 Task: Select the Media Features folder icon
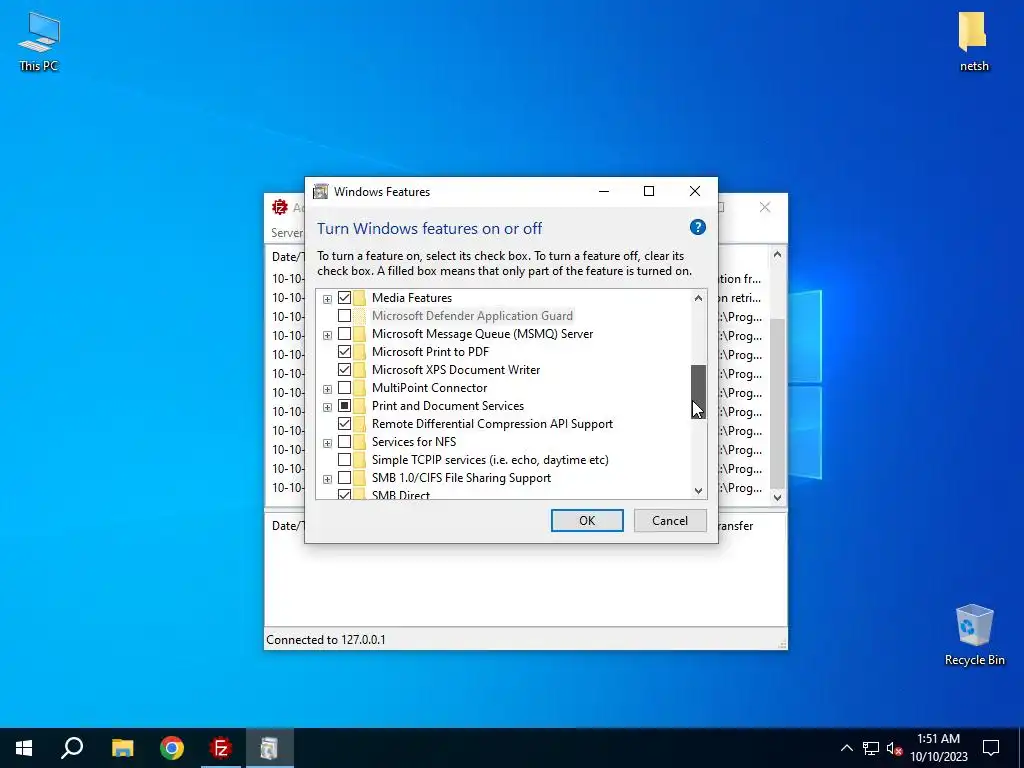click(359, 298)
